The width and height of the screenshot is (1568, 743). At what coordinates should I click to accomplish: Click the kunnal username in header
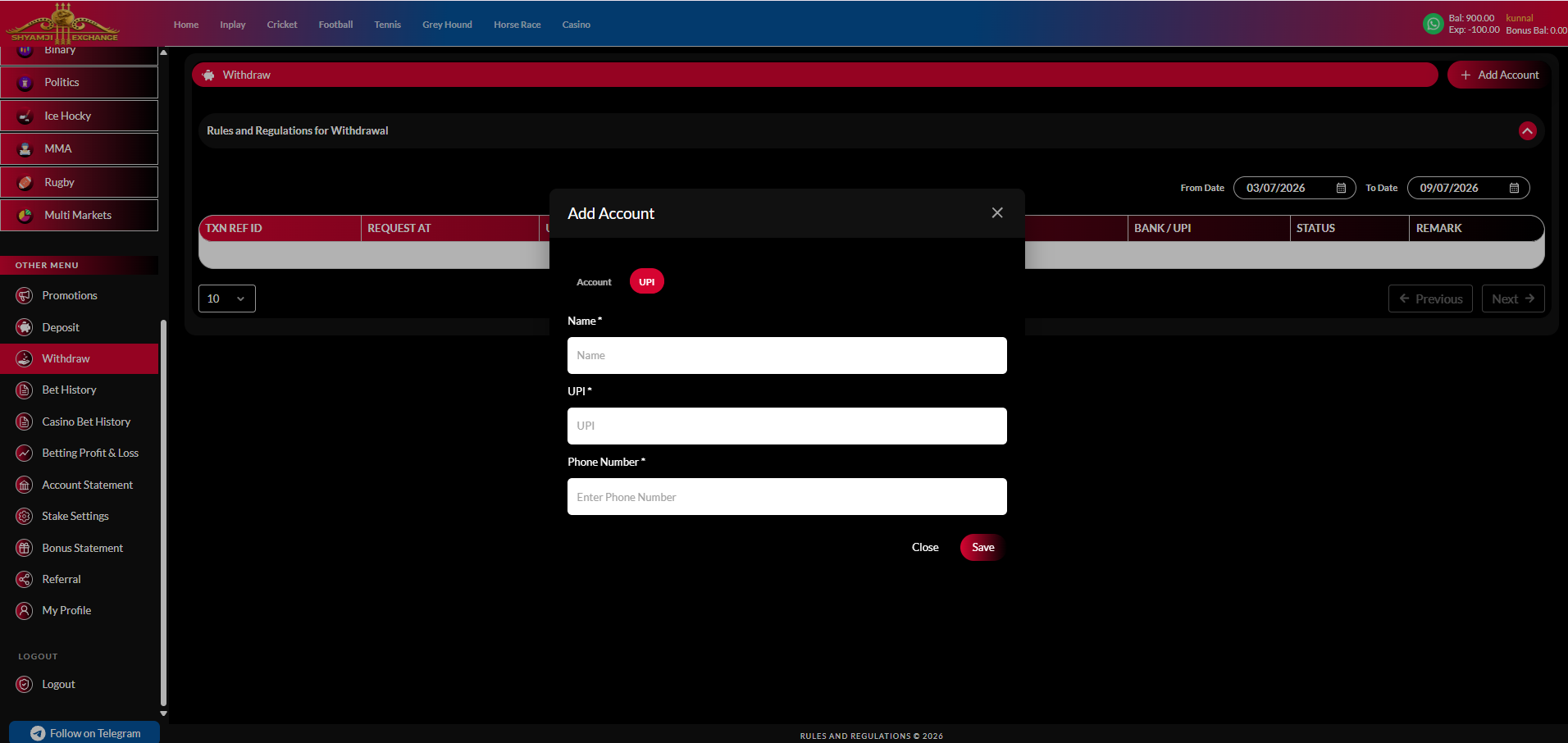coord(1519,18)
